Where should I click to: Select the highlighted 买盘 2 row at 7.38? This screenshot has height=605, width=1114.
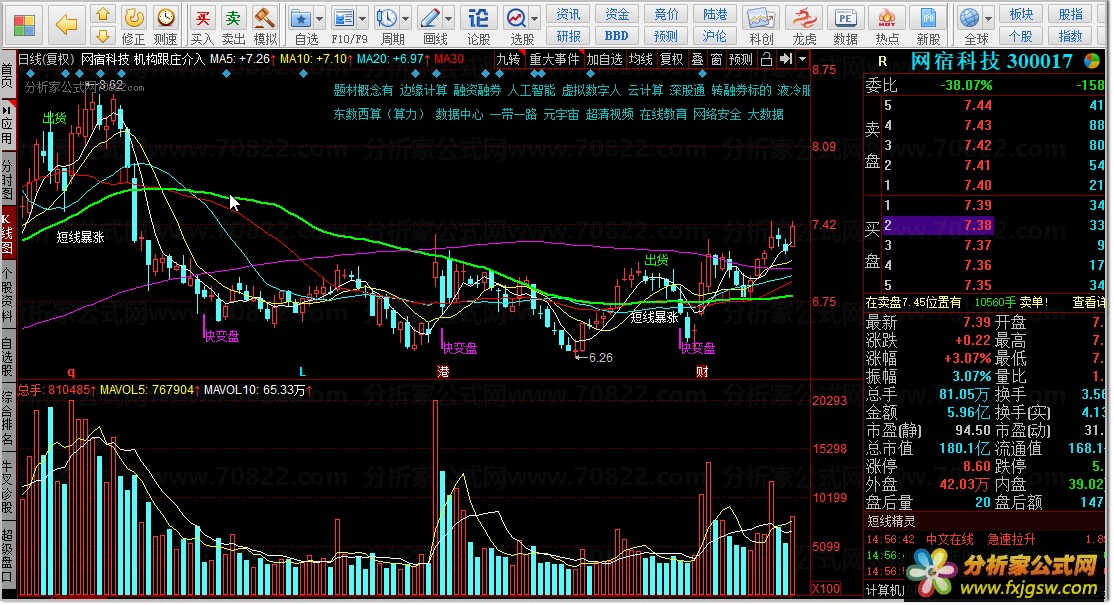(938, 226)
